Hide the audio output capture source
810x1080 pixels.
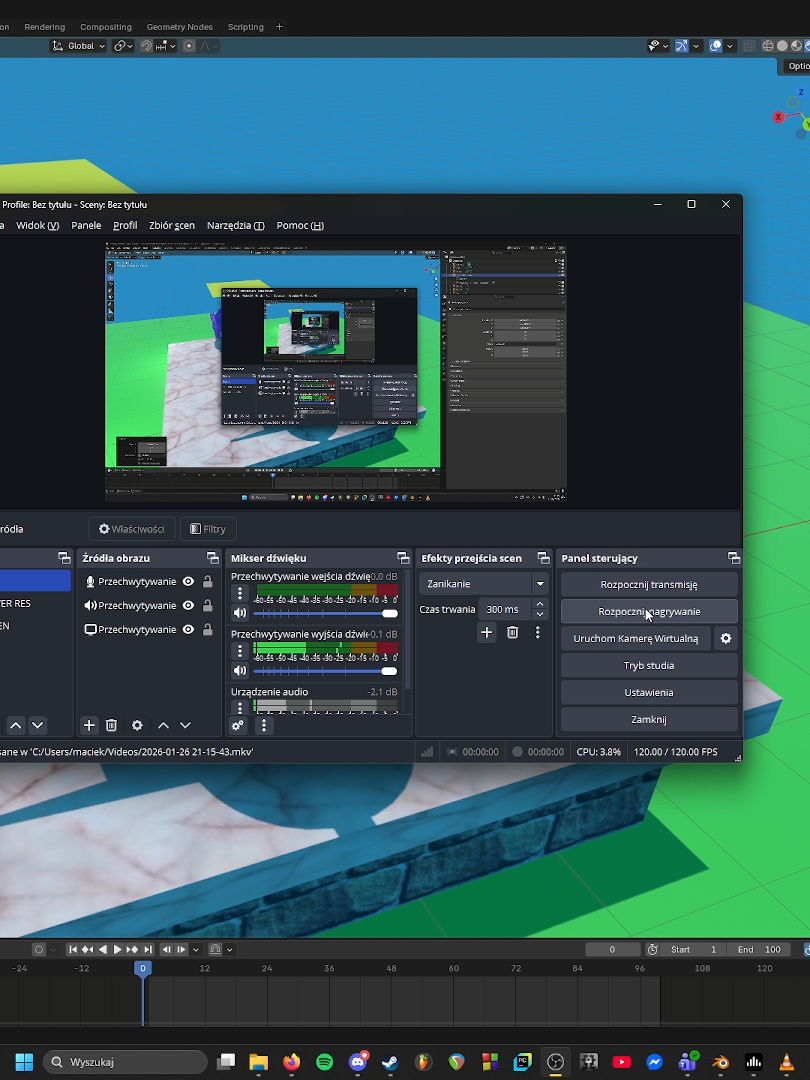[188, 605]
